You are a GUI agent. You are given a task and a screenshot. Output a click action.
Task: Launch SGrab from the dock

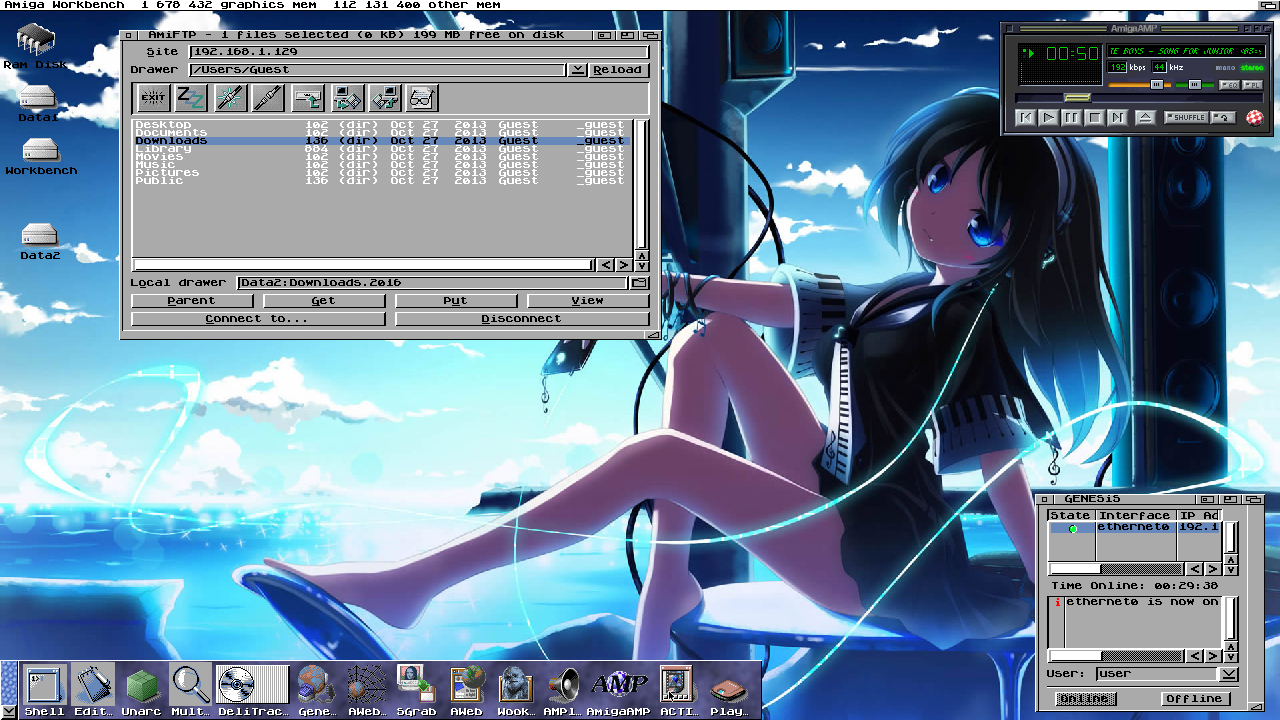coord(416,690)
